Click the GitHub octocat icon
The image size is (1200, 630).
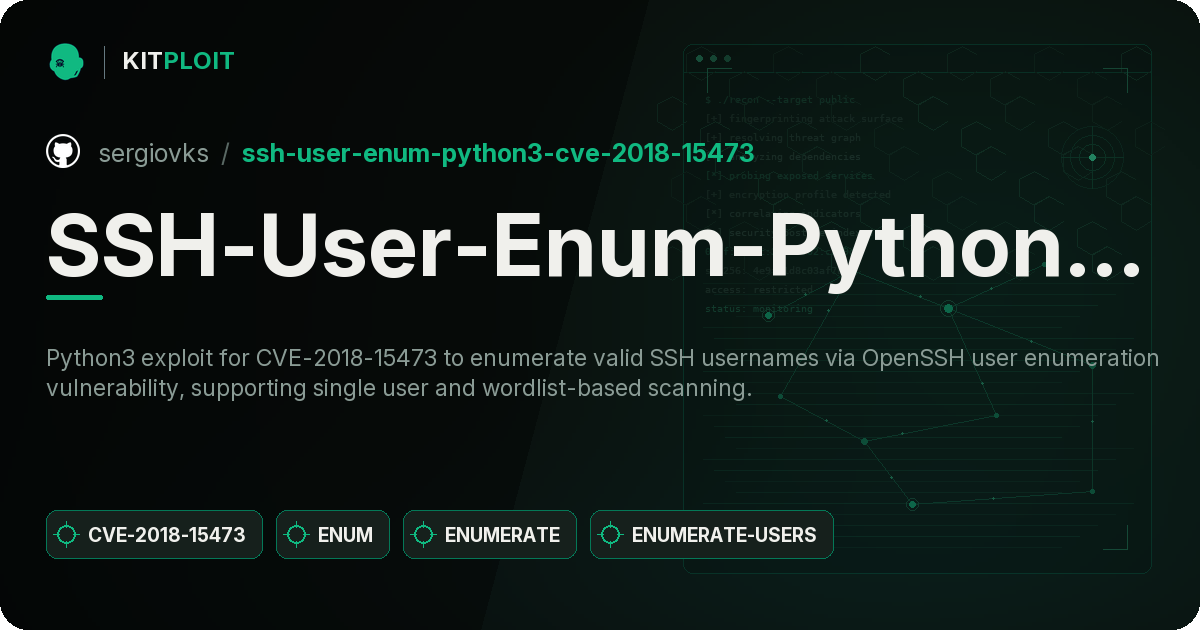point(63,152)
